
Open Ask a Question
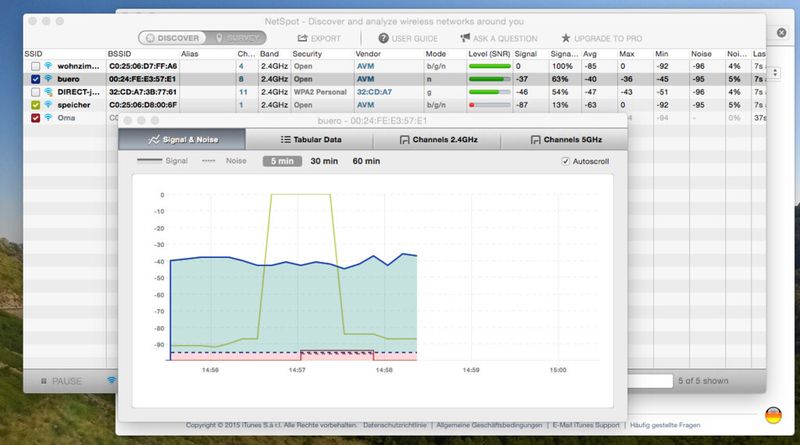(x=499, y=38)
